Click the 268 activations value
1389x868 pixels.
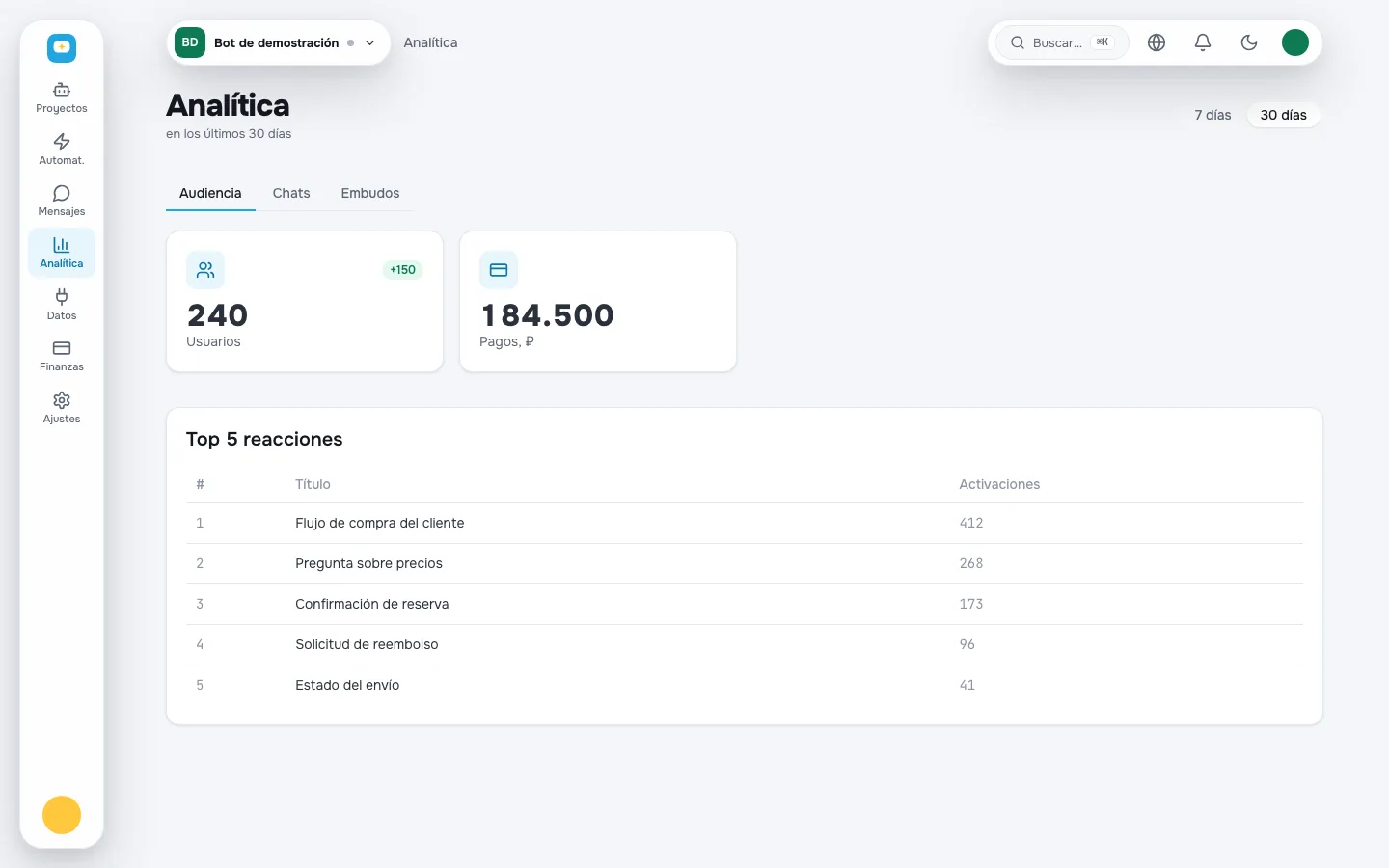pos(971,563)
